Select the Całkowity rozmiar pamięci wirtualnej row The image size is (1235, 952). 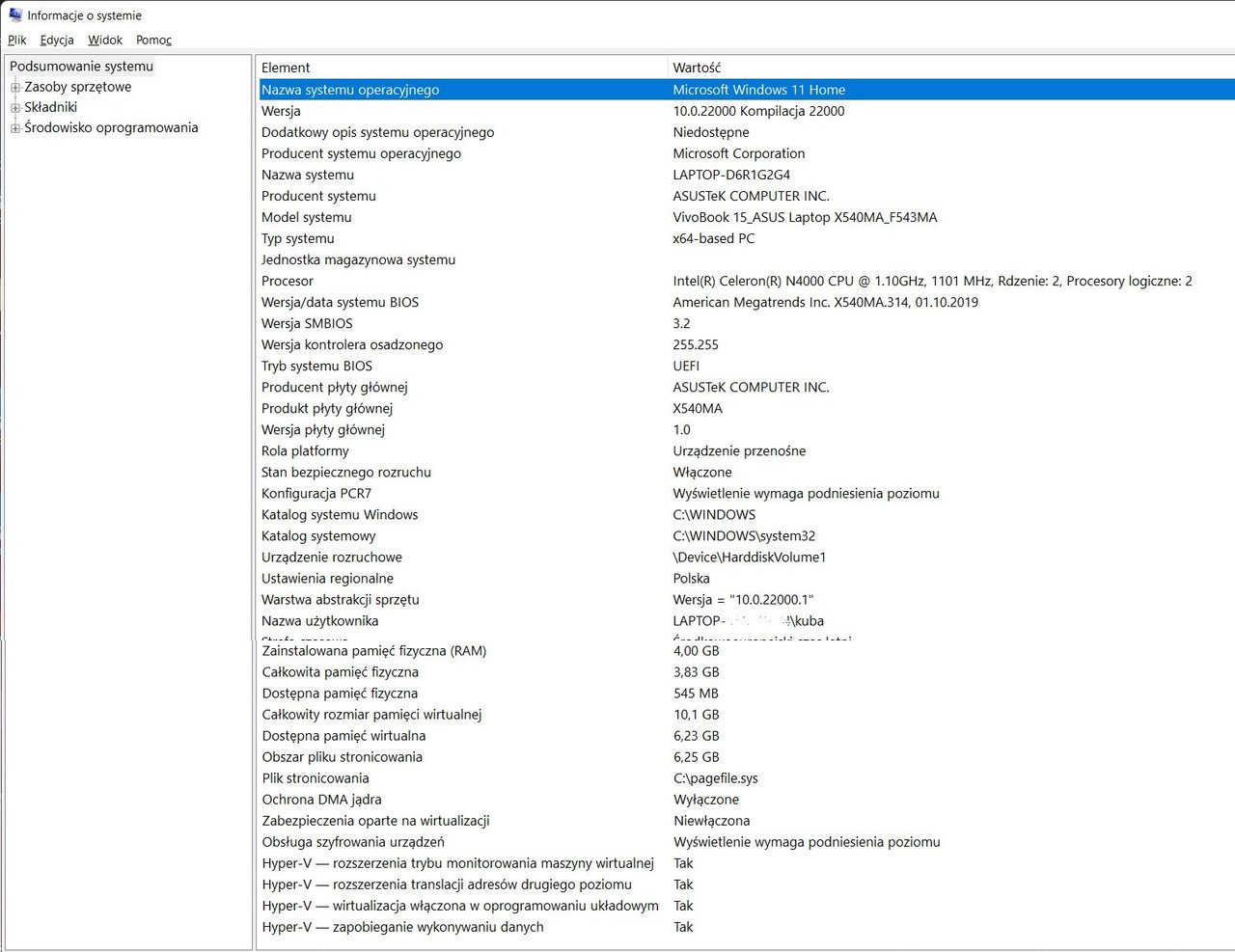747,715
